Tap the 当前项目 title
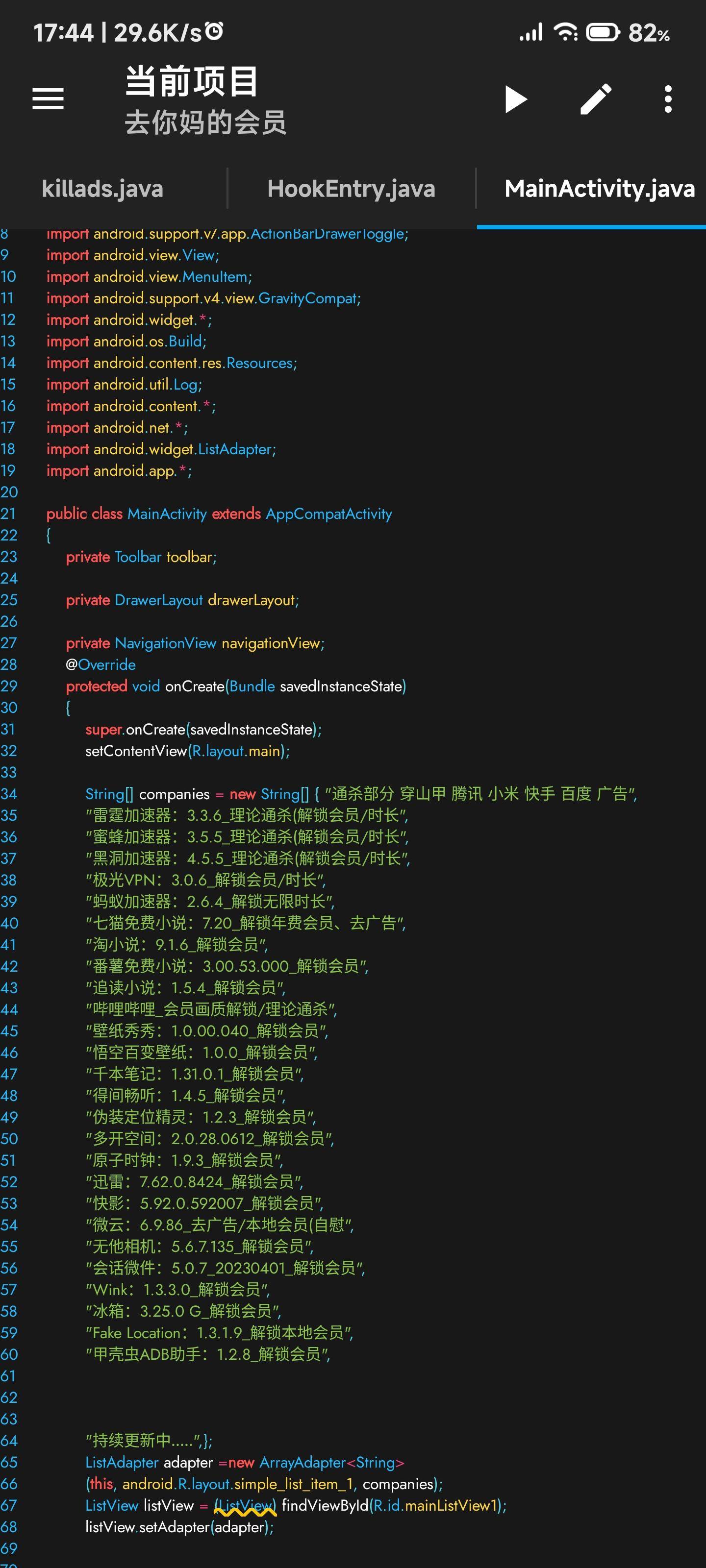The height and width of the screenshot is (1568, 706). [x=191, y=81]
